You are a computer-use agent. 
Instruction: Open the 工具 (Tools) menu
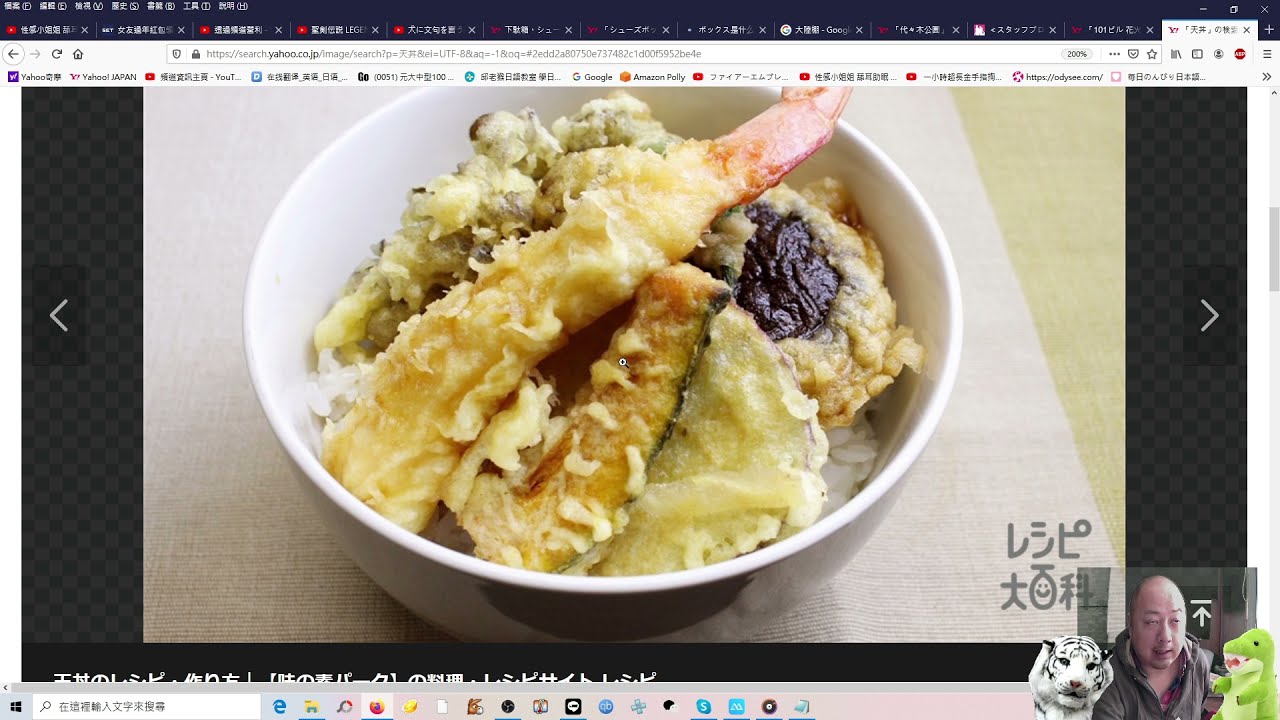tap(196, 6)
